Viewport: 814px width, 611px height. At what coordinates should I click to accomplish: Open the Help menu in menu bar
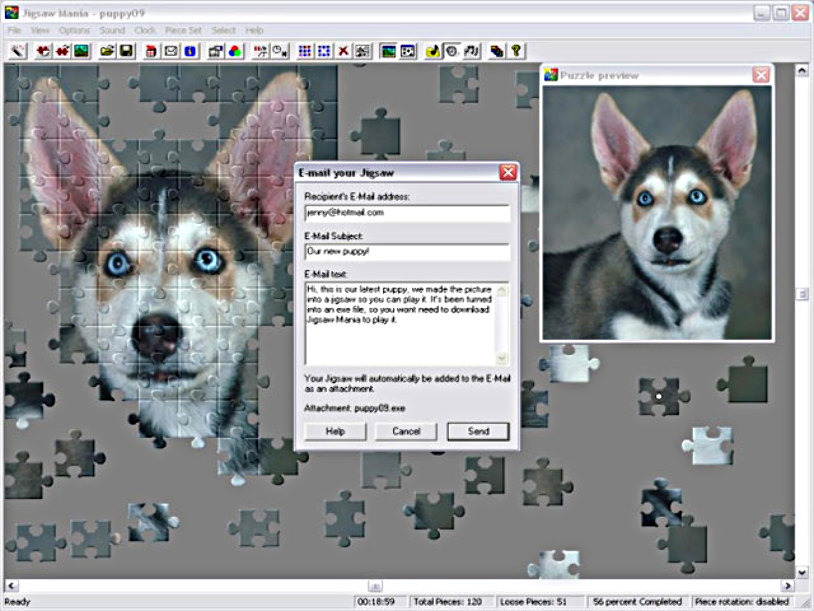coord(254,30)
